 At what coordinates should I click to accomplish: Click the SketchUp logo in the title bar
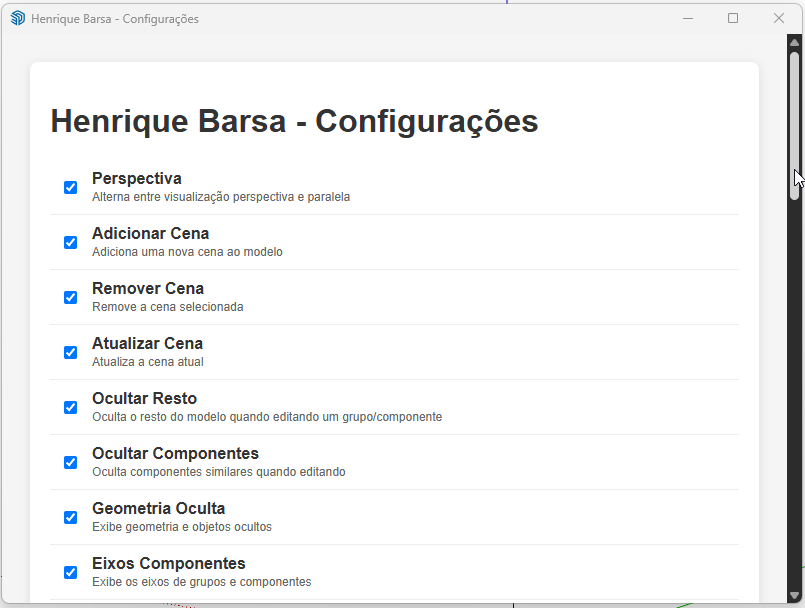[17, 18]
